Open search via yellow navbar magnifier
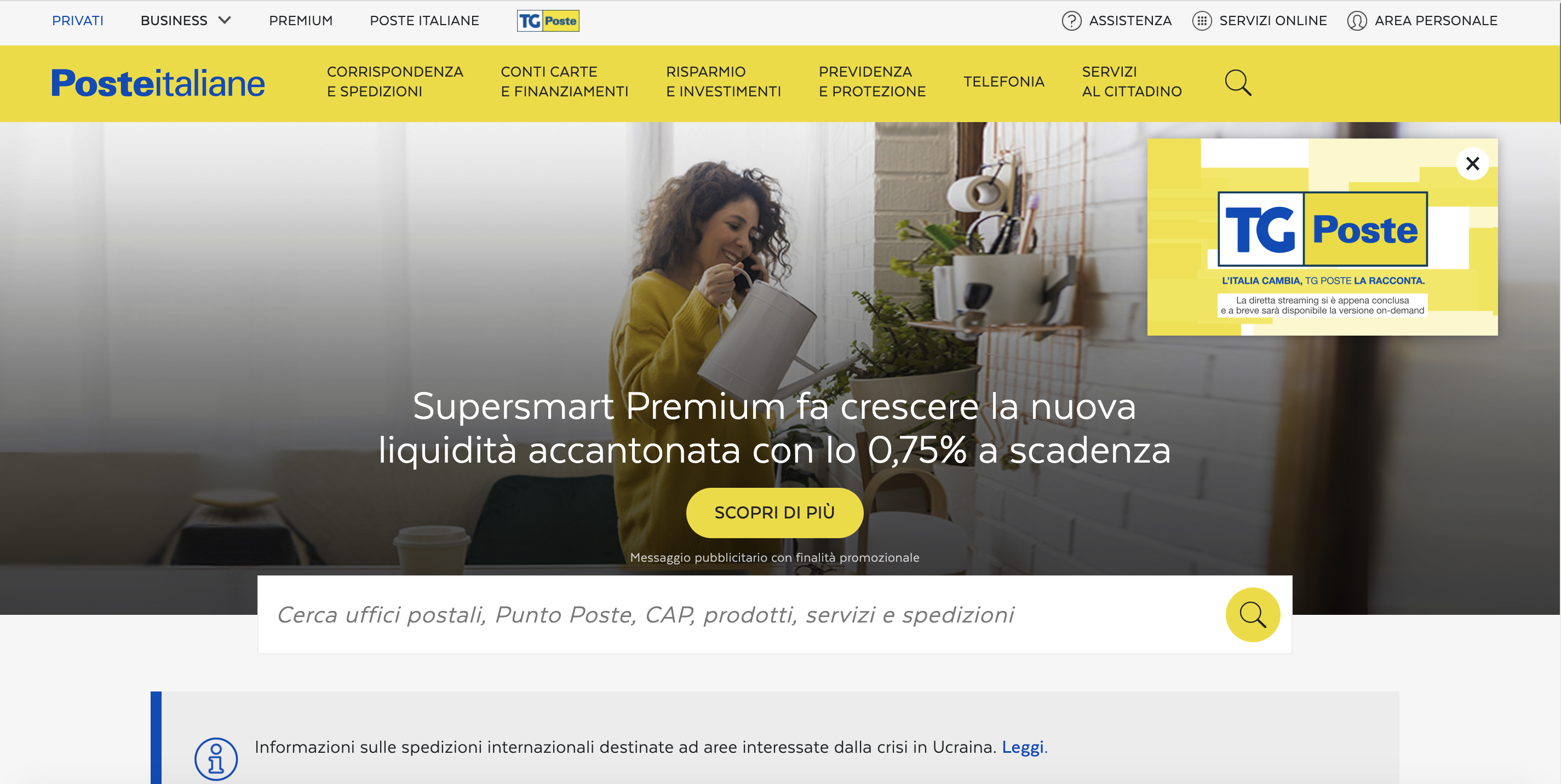Image resolution: width=1561 pixels, height=784 pixels. (1238, 83)
